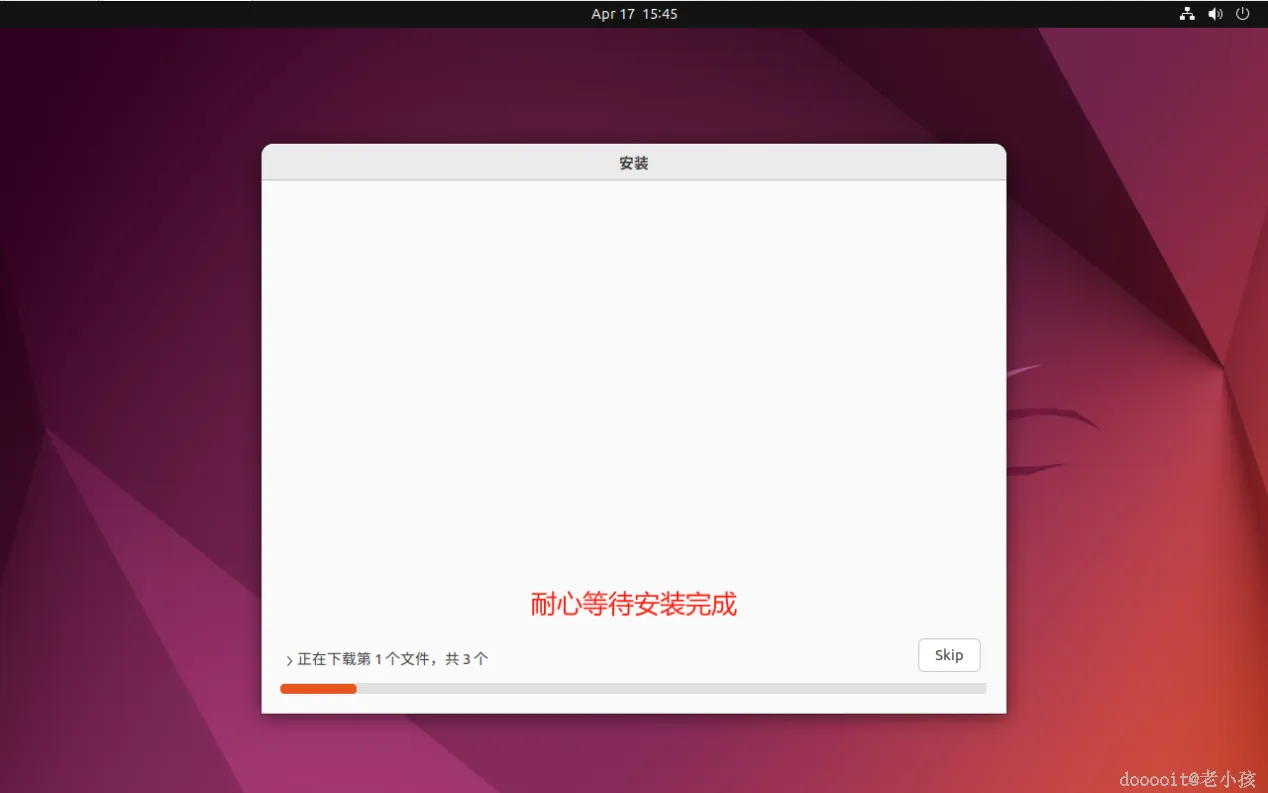Image resolution: width=1268 pixels, height=793 pixels.
Task: Open the power options via power icon
Action: point(1243,14)
